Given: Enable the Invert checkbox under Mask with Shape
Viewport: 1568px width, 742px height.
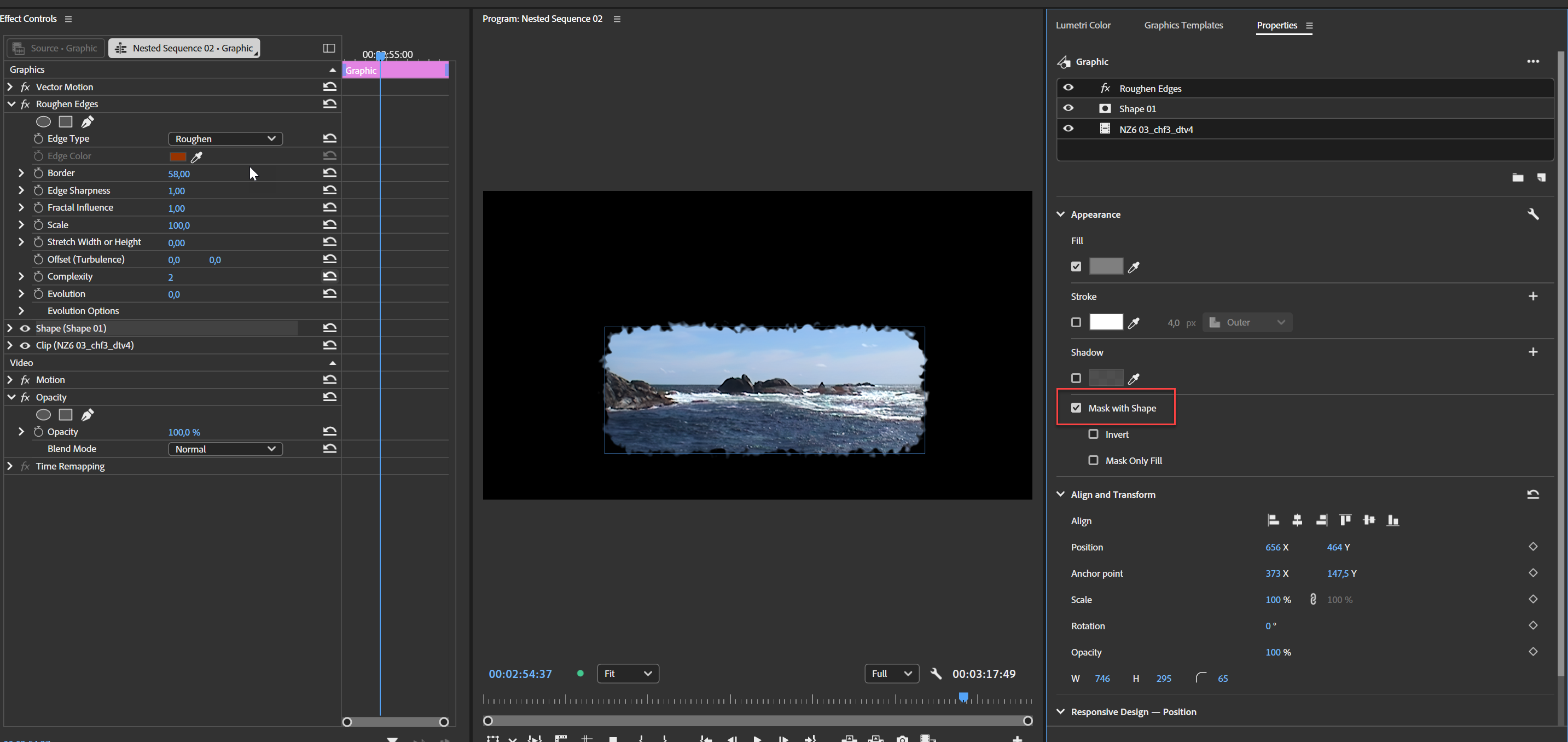Looking at the screenshot, I should pos(1093,434).
